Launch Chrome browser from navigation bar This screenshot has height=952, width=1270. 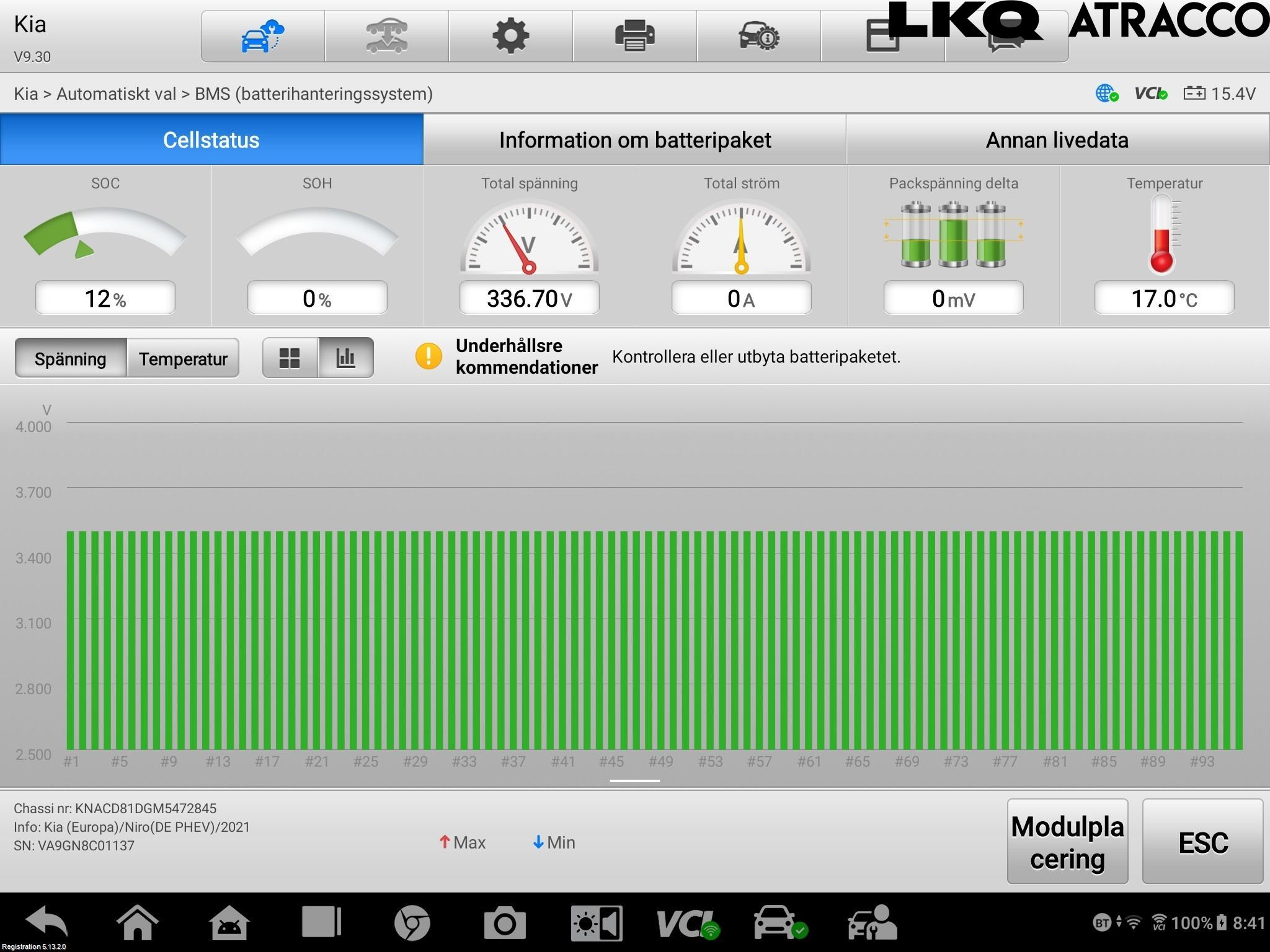click(x=412, y=922)
